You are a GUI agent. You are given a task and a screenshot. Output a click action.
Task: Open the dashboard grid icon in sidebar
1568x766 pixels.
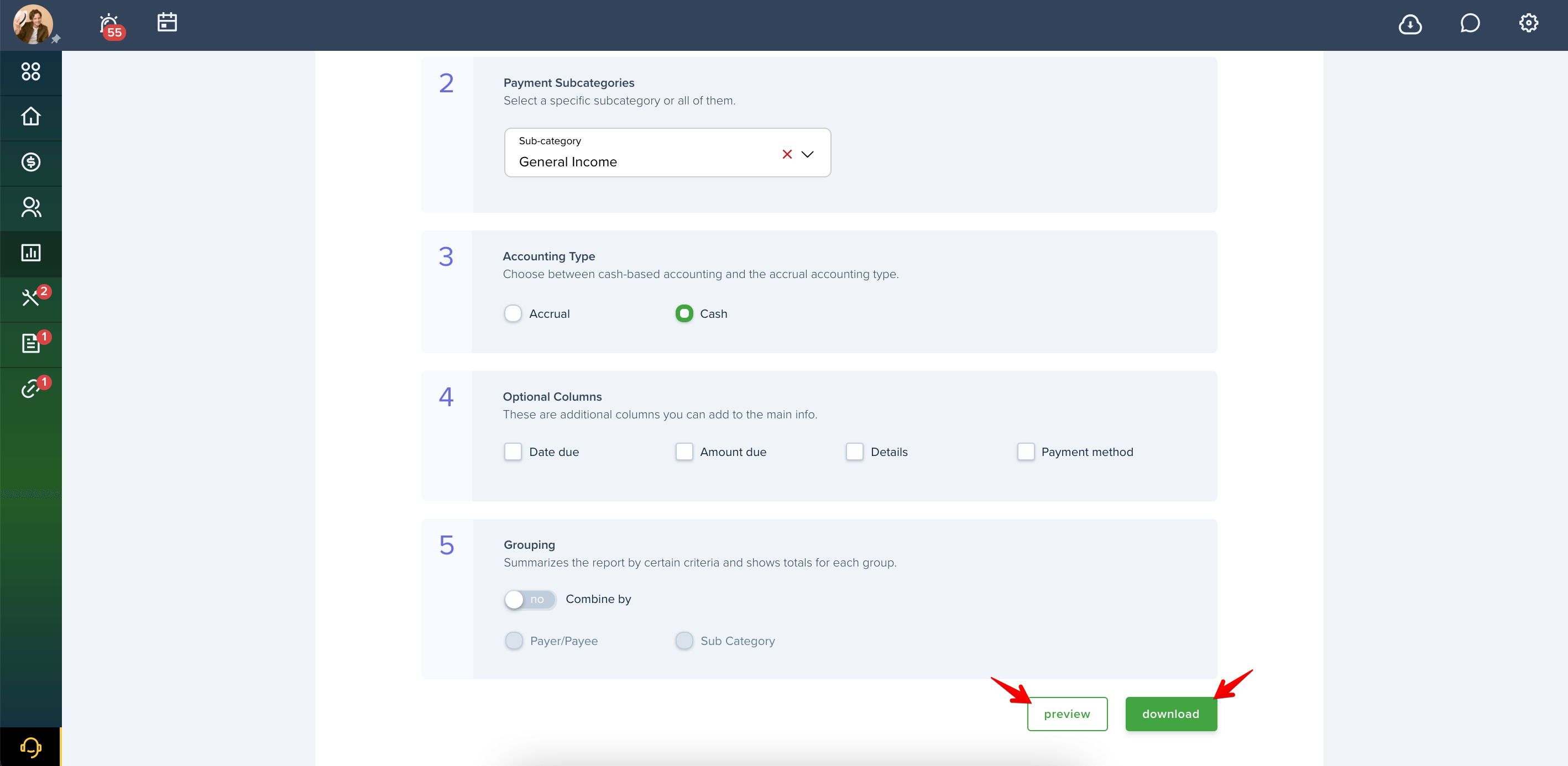[x=30, y=72]
